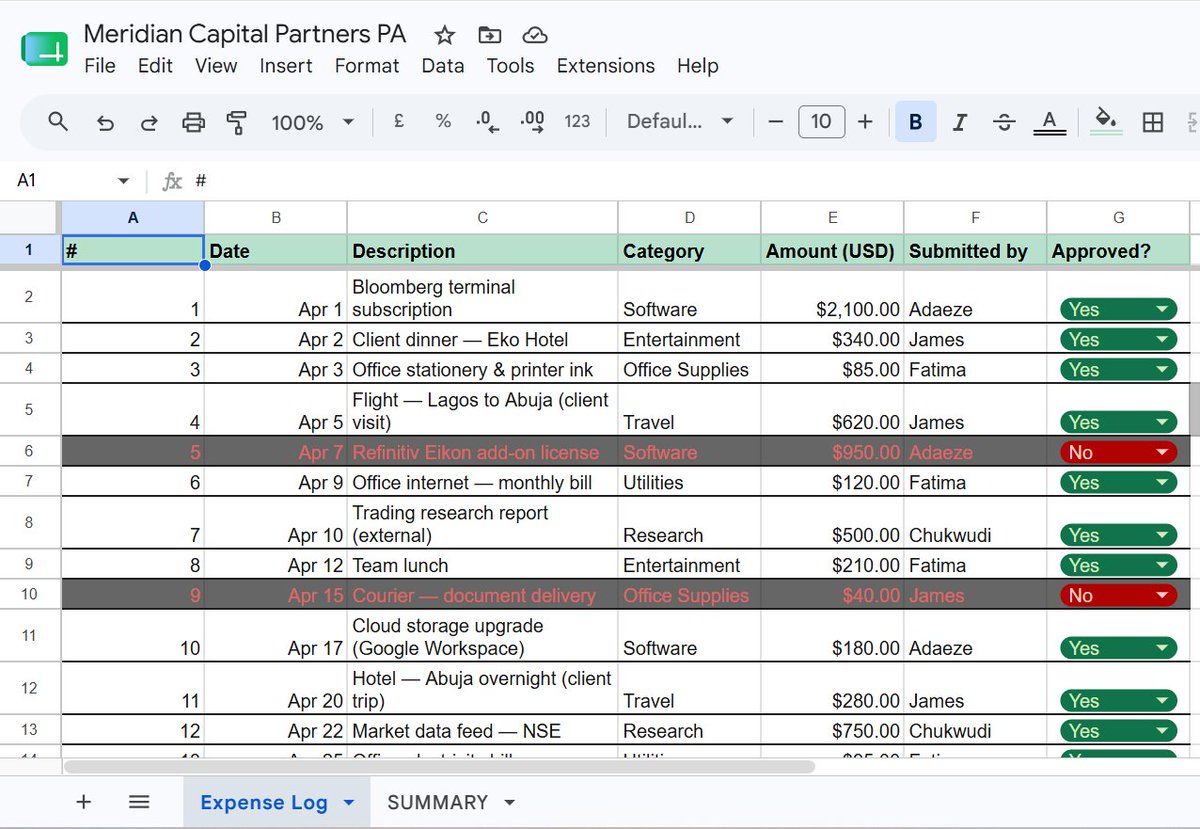
Task: Open Approved dropdown for Team lunch row
Action: click(x=1118, y=565)
